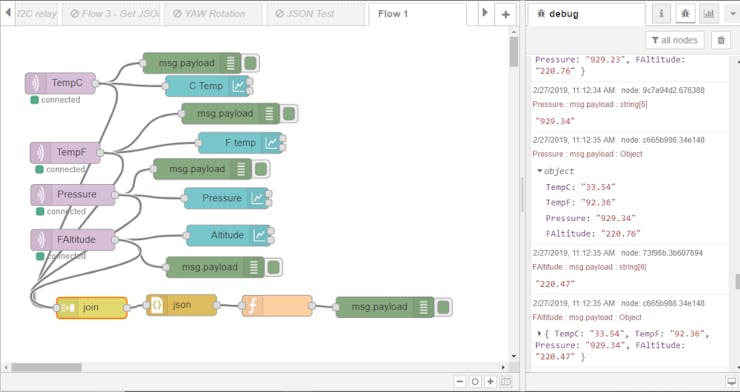Open the info sidebar tab icon

pyautogui.click(x=661, y=14)
